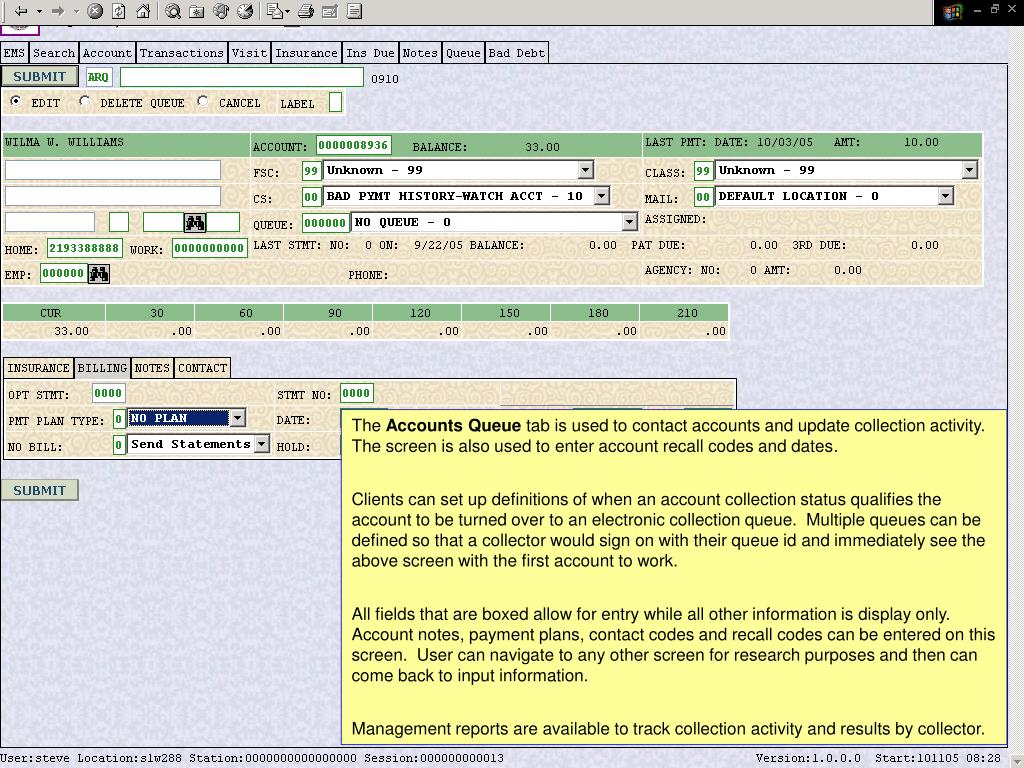Viewport: 1024px width, 768px height.
Task: Click the CS code box 00
Action: pyautogui.click(x=312, y=197)
